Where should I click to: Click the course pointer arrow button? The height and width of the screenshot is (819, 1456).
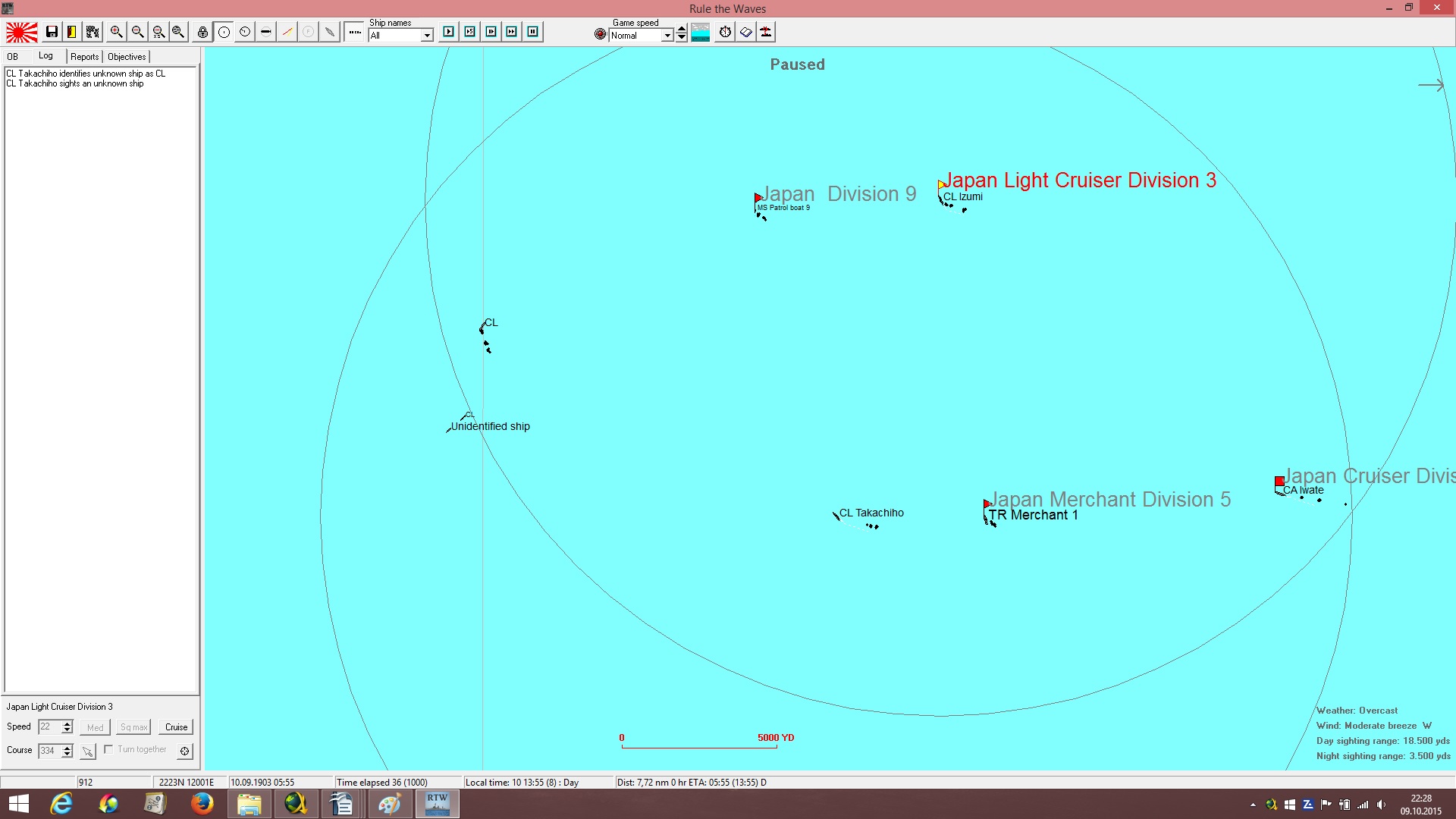88,751
